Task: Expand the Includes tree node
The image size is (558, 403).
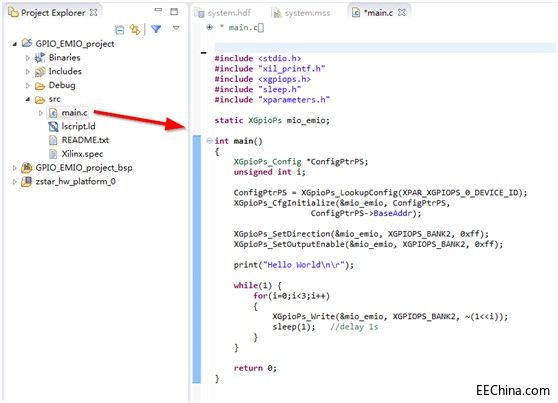Action: [28, 72]
